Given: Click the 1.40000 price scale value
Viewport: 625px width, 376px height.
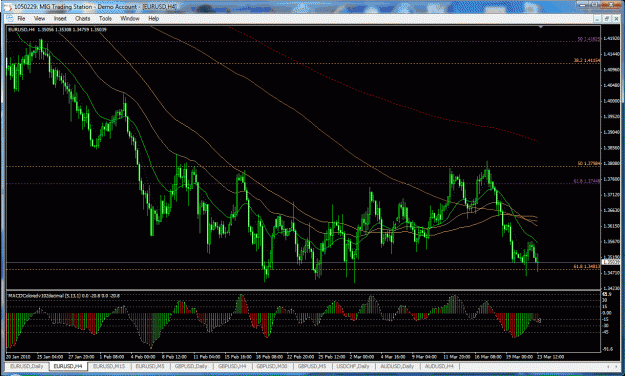Looking at the screenshot, I should pyautogui.click(x=611, y=101).
